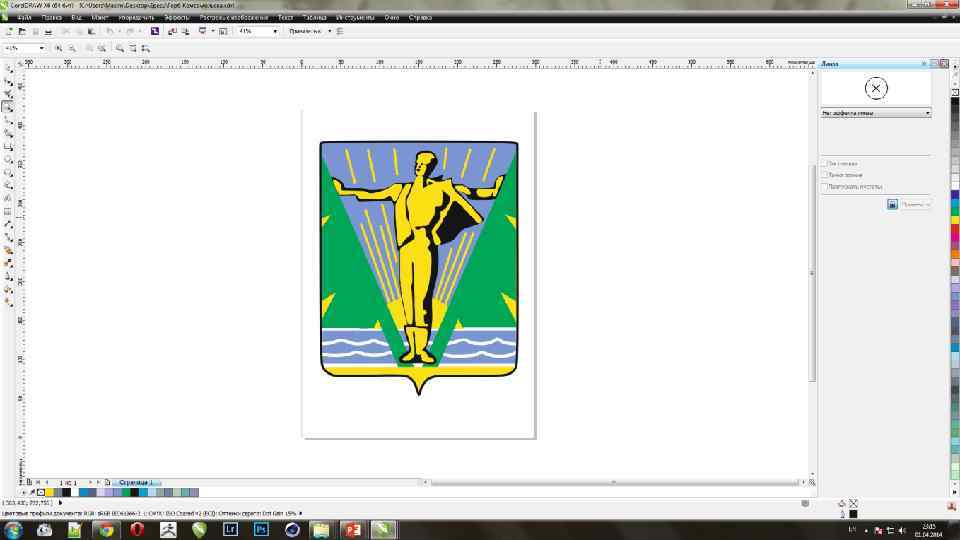Open the Растровые изображения menu

click(234, 18)
